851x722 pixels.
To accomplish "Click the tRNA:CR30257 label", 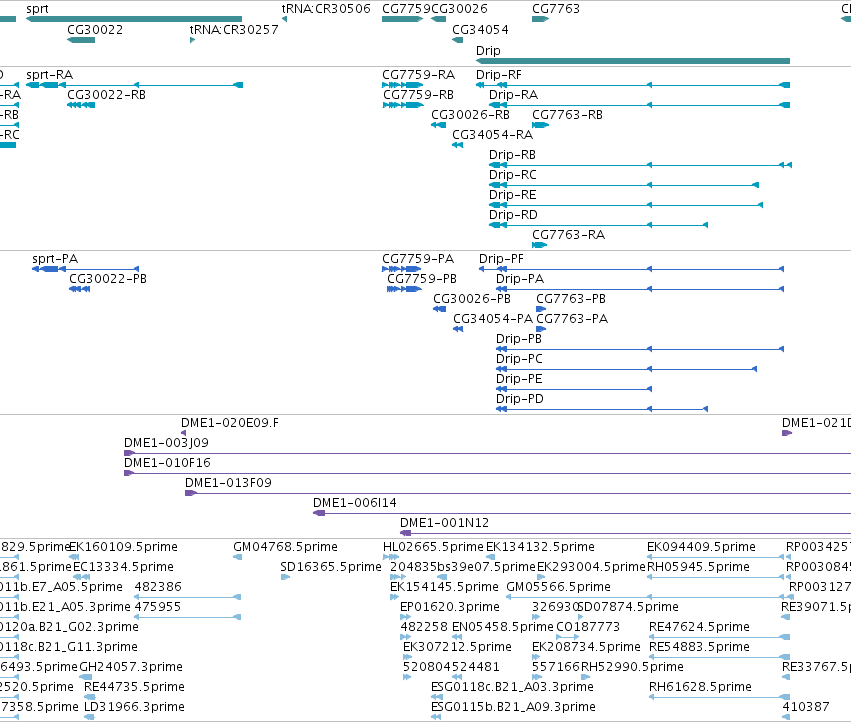I will coord(234,29).
